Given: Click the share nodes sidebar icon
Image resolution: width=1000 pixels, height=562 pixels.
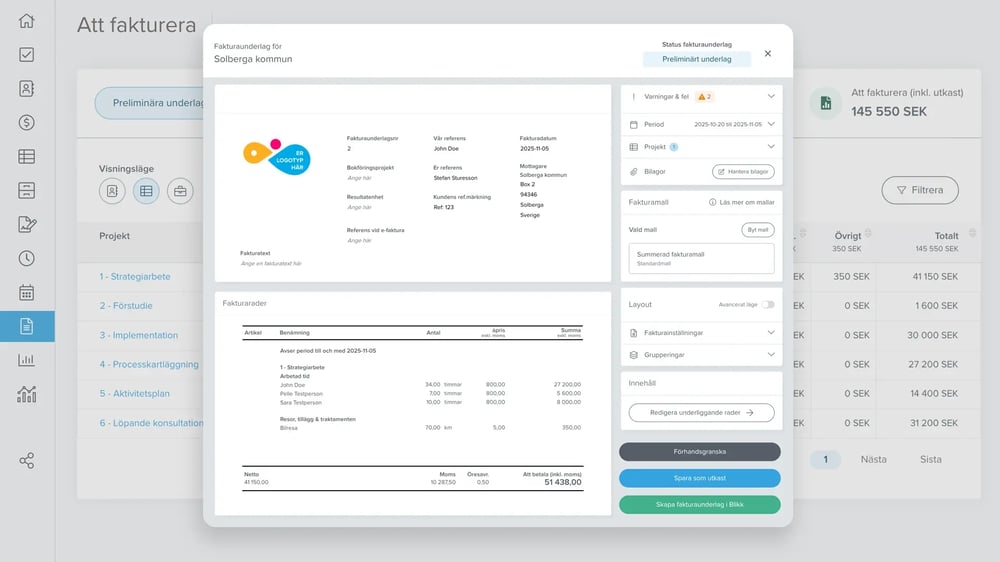Looking at the screenshot, I should pos(27,461).
